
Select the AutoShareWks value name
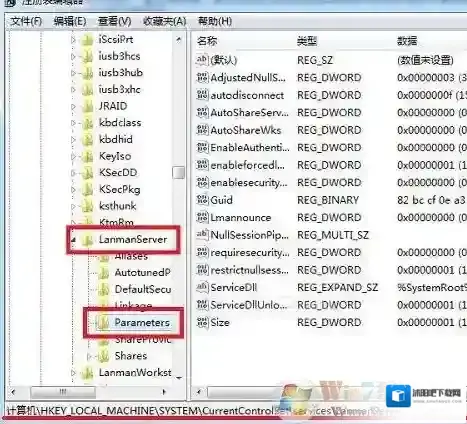click(246, 130)
